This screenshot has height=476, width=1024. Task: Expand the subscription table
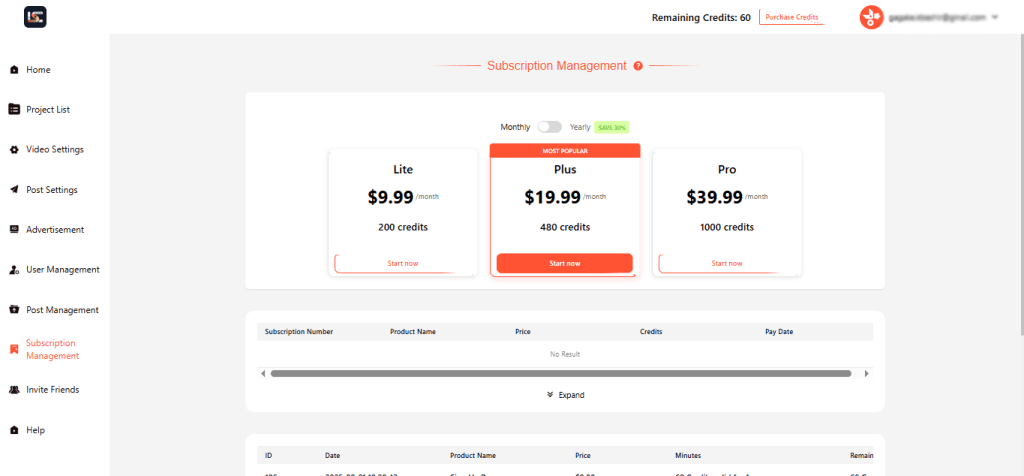click(565, 395)
